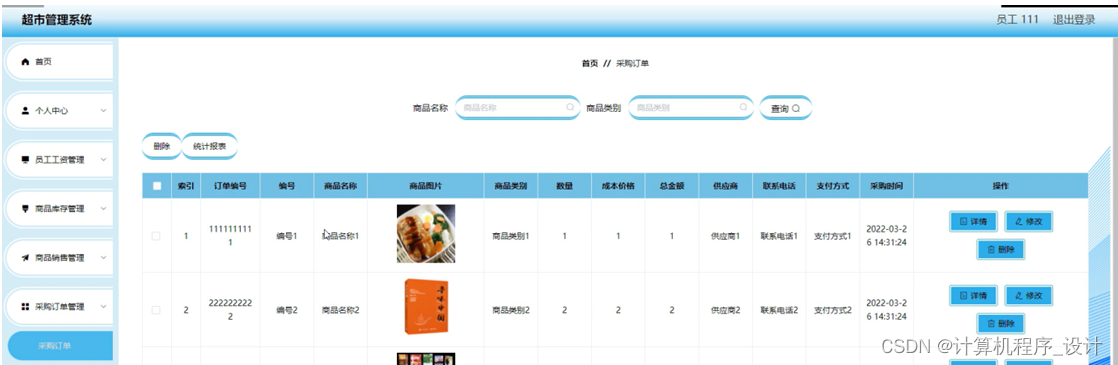Click the 员工 111 user label

coord(1017,20)
